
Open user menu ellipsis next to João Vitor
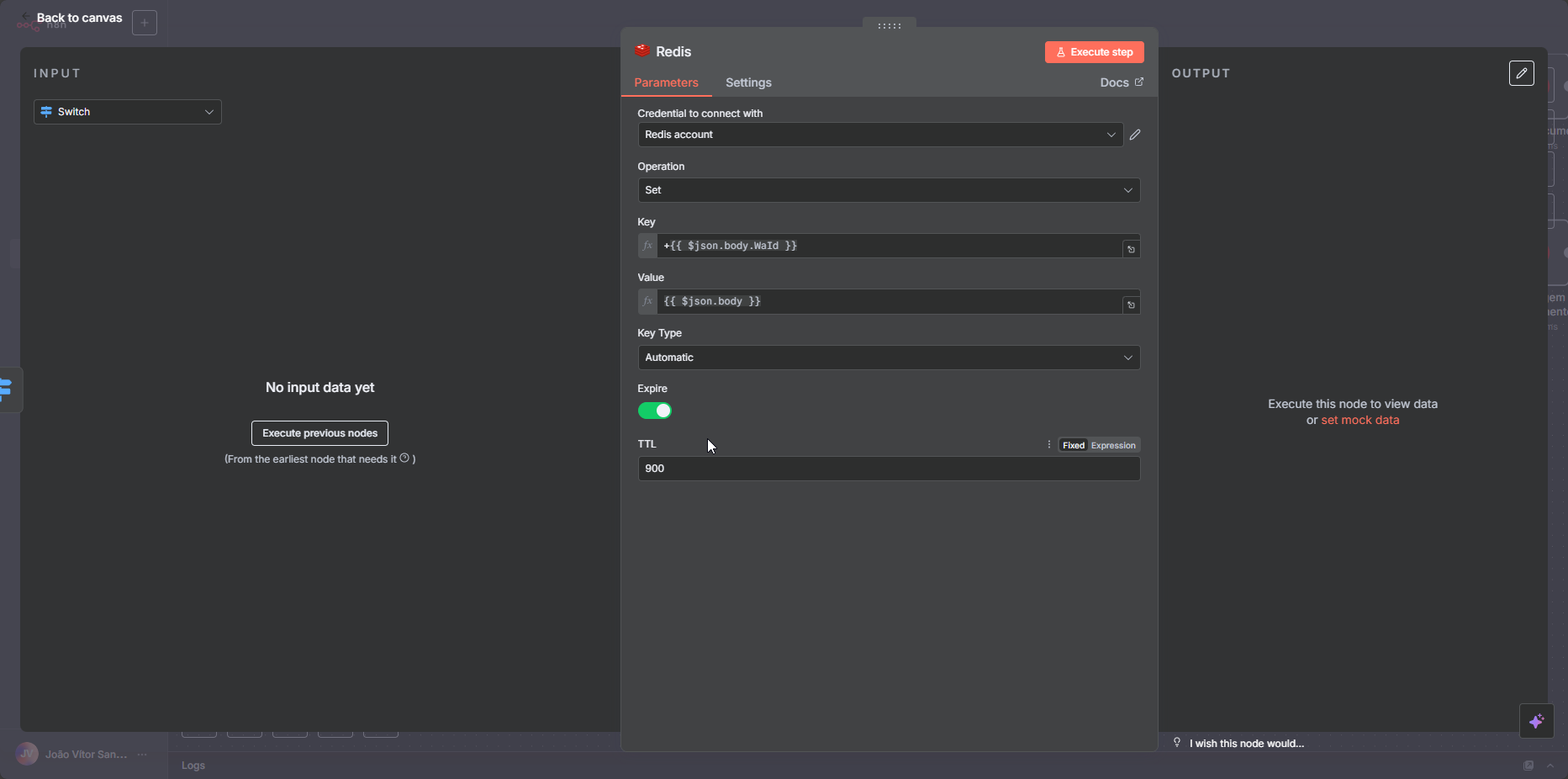(x=142, y=755)
